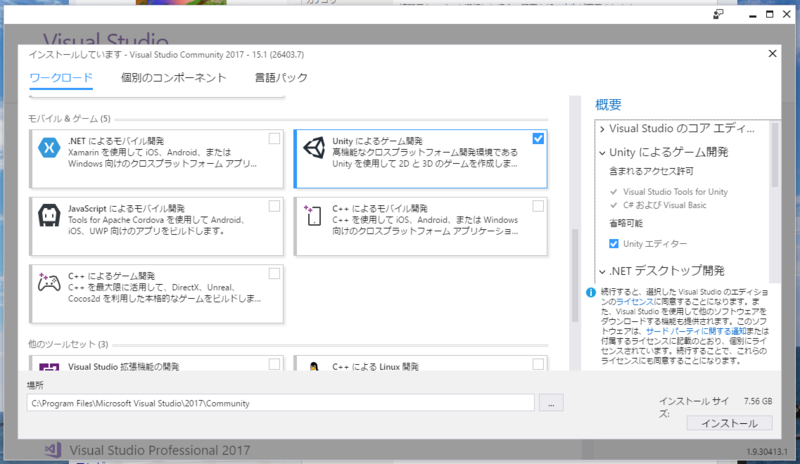Screen dimensions: 800x464
Task: Click the 7.56 GB install size value
Action: click(758, 401)
